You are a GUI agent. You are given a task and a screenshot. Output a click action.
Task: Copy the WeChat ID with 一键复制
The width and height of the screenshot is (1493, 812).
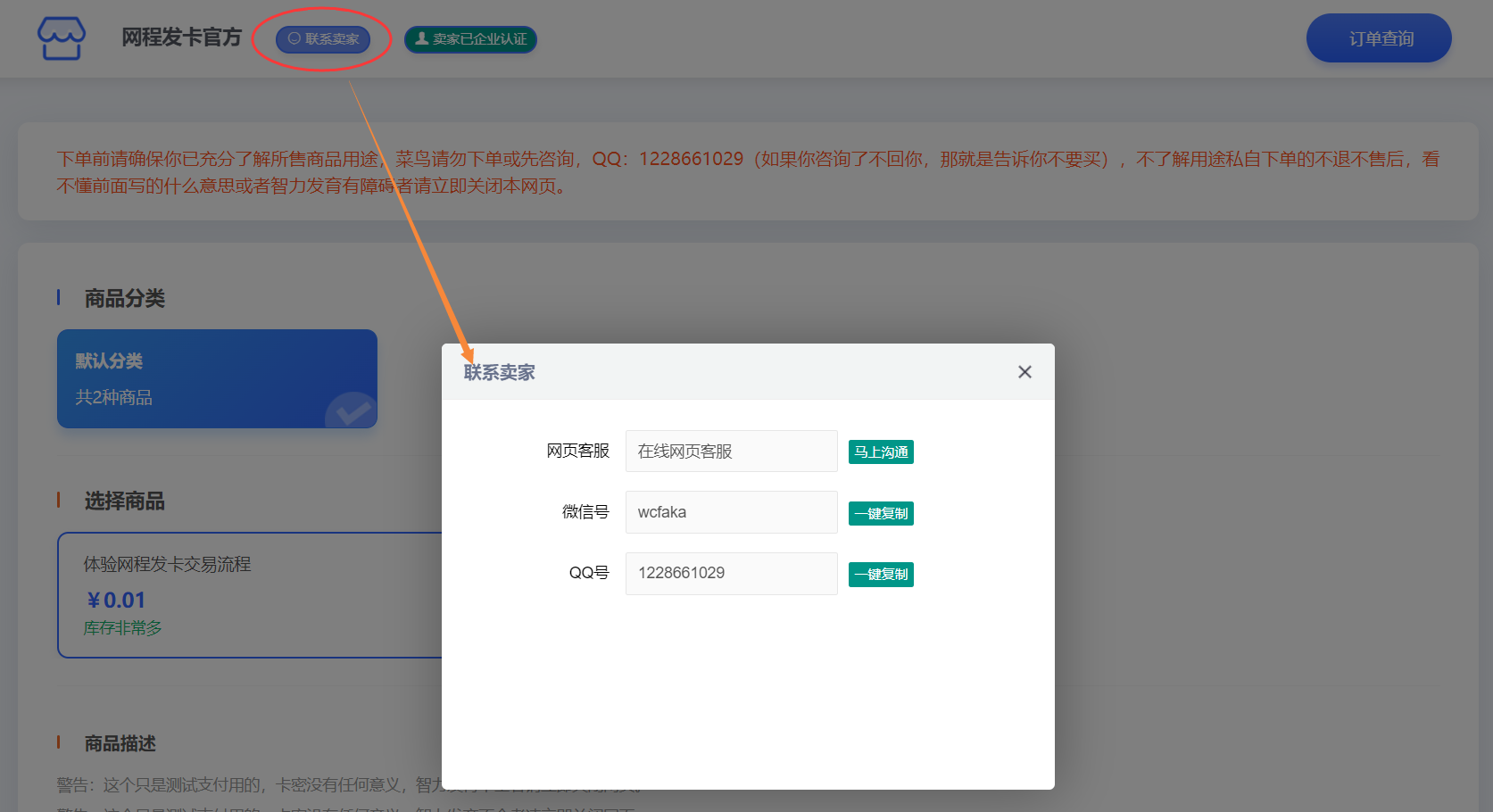coord(881,514)
